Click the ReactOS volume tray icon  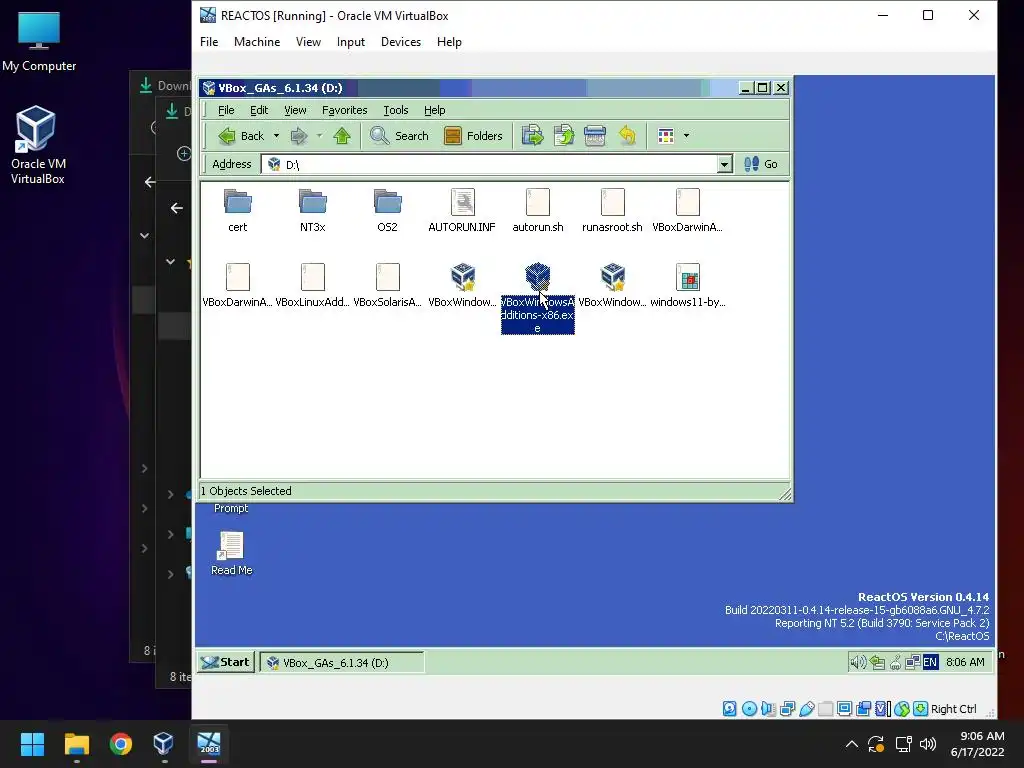click(x=857, y=662)
